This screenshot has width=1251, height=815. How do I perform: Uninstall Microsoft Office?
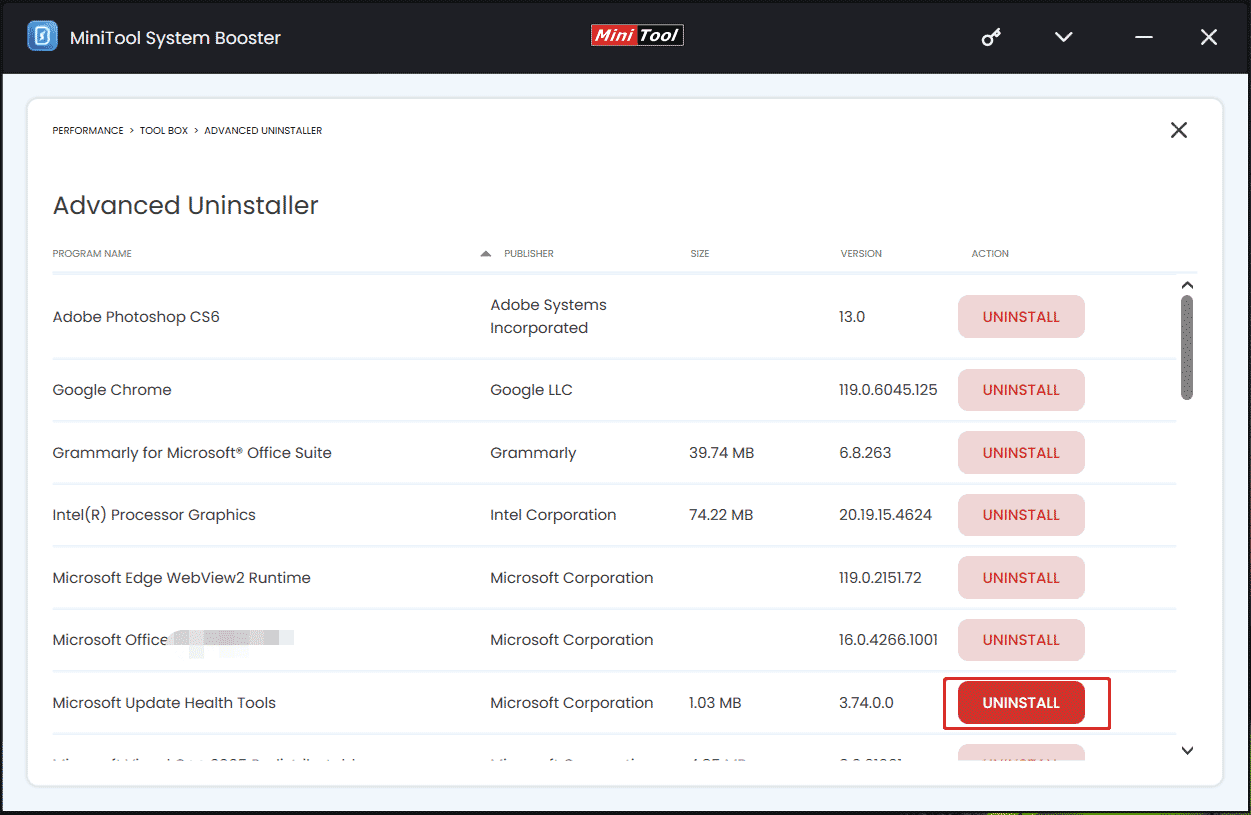tap(1021, 640)
